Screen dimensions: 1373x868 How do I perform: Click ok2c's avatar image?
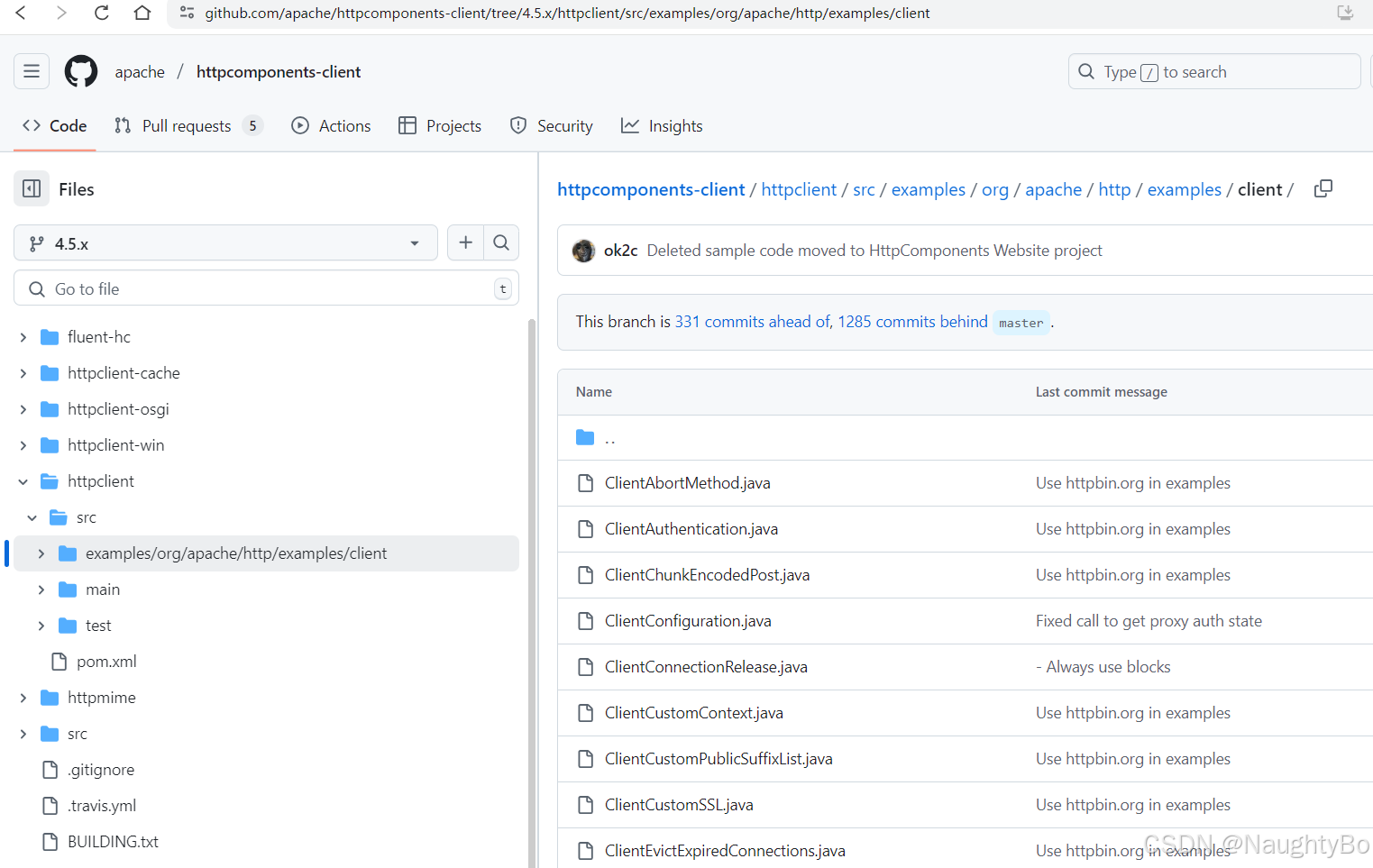(x=583, y=251)
